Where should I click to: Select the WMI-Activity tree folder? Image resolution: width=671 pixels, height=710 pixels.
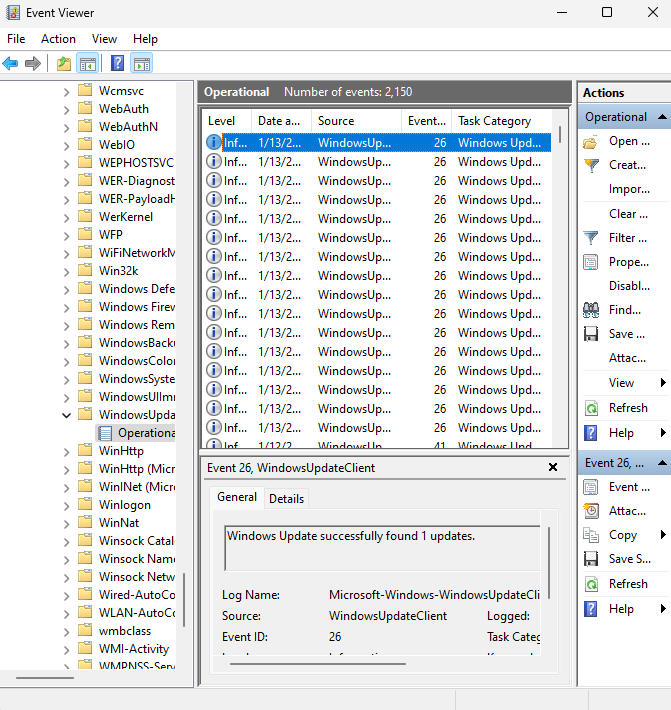123,649
